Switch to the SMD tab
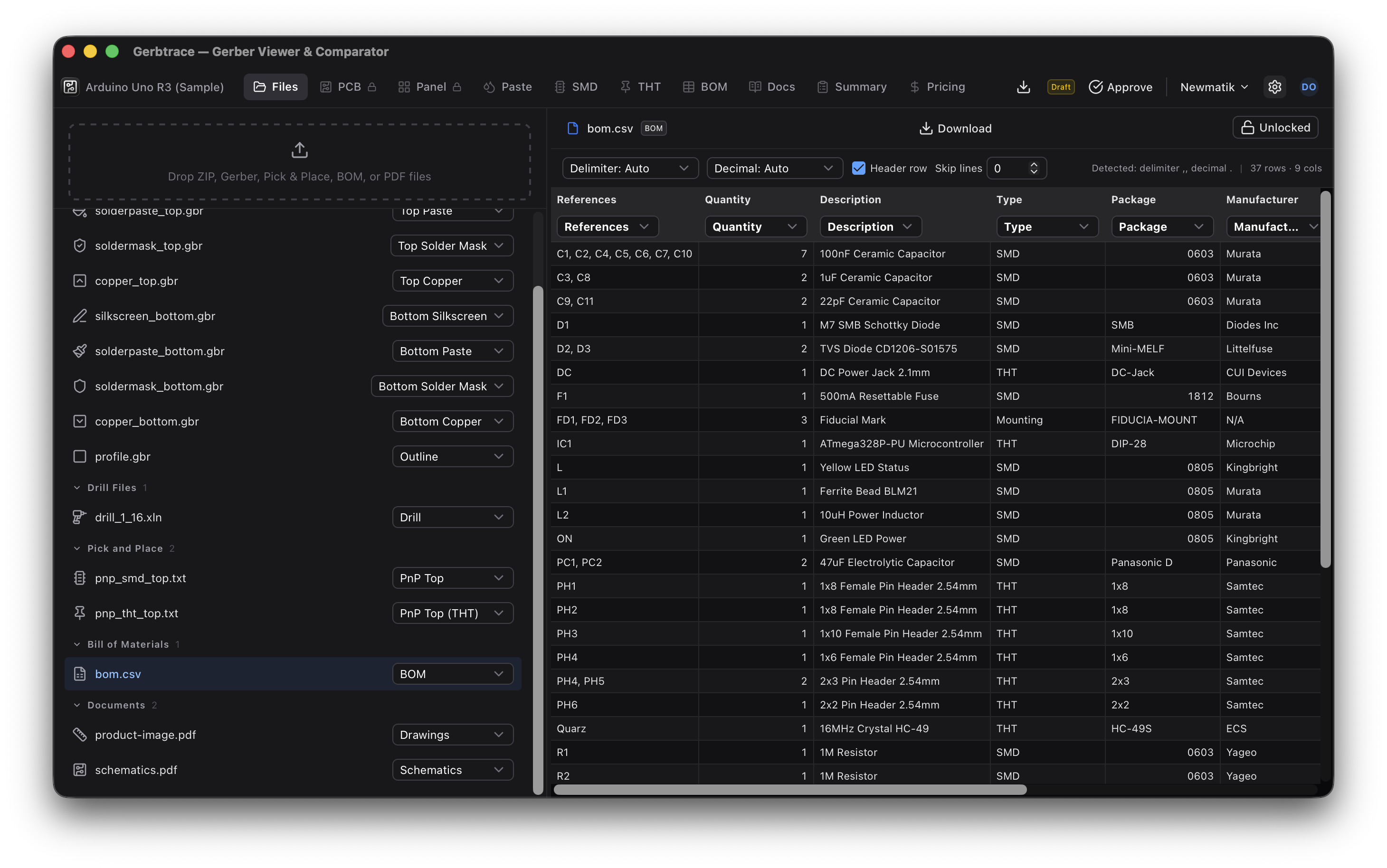This screenshot has width=1387, height=868. 576,87
